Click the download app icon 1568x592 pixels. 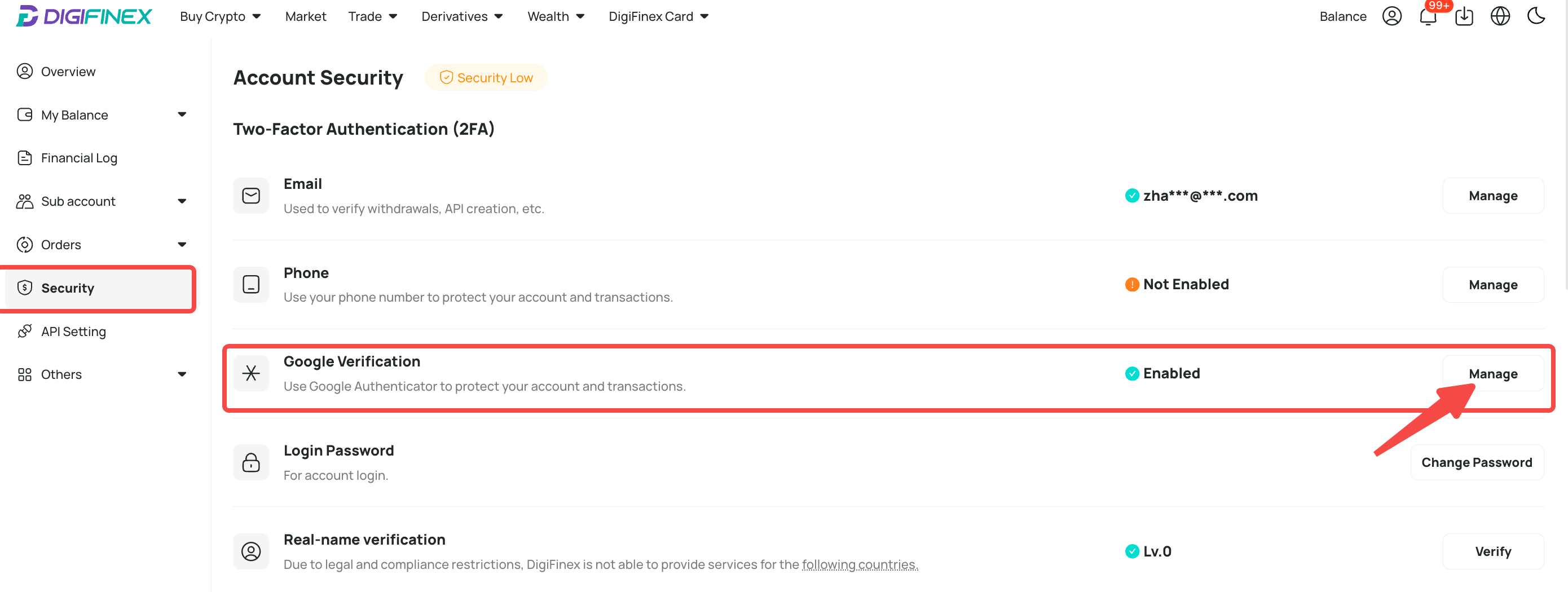1464,16
